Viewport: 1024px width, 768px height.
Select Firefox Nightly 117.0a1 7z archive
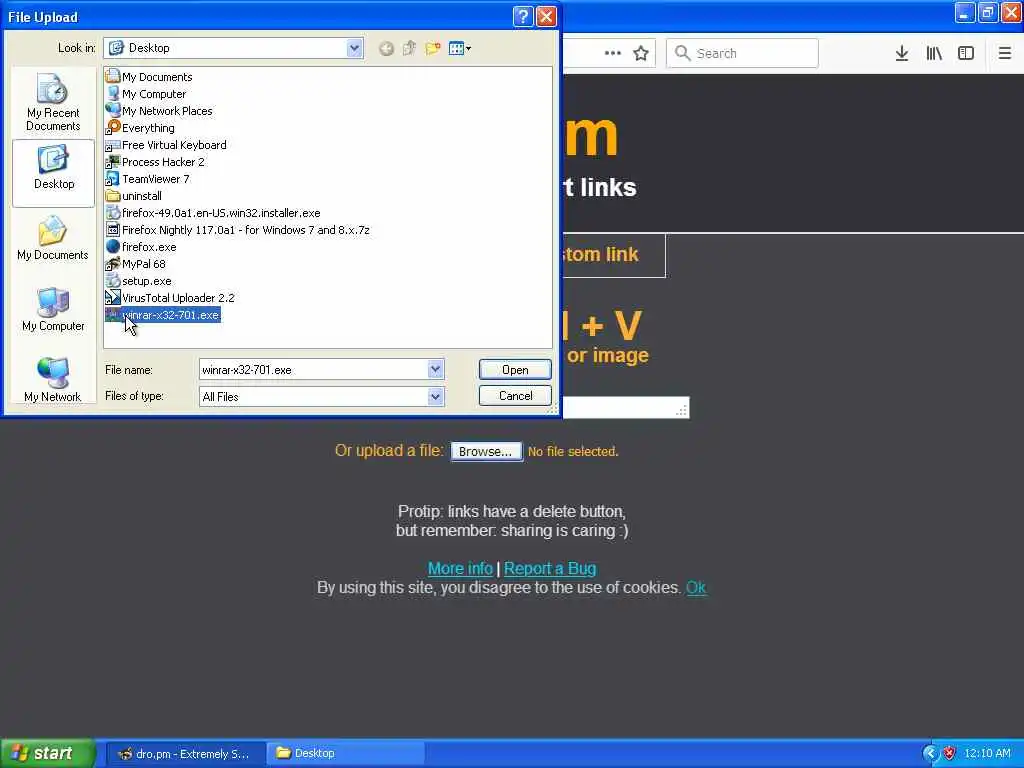238,229
